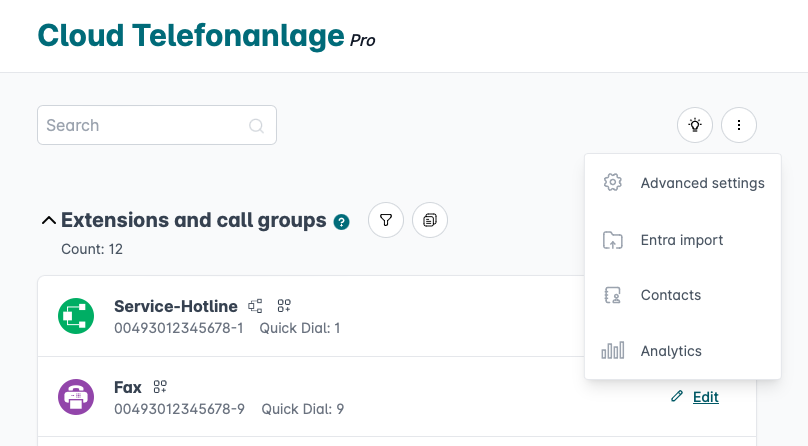Select the Fax entry name

128,387
